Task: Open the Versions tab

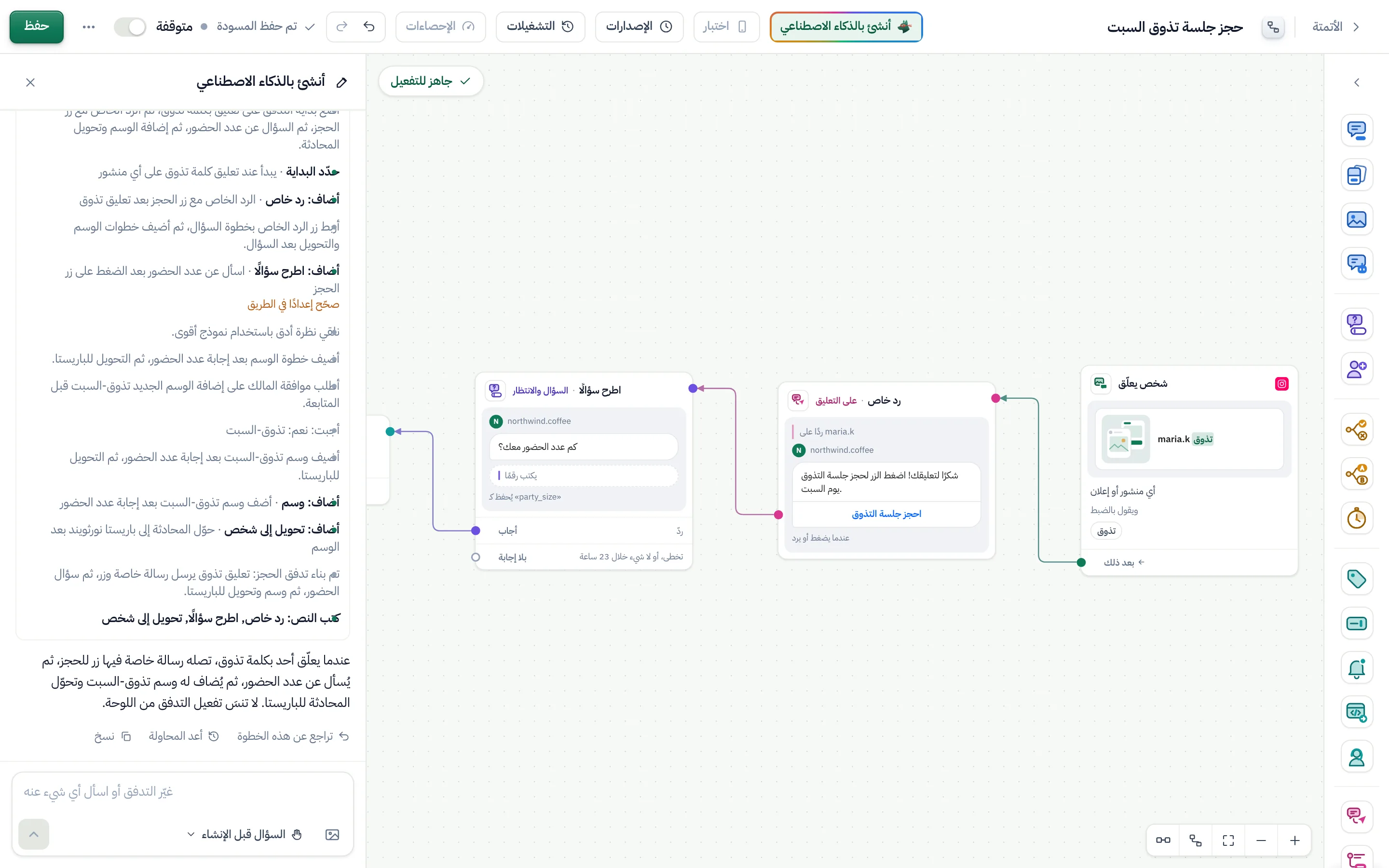Action: tap(639, 27)
